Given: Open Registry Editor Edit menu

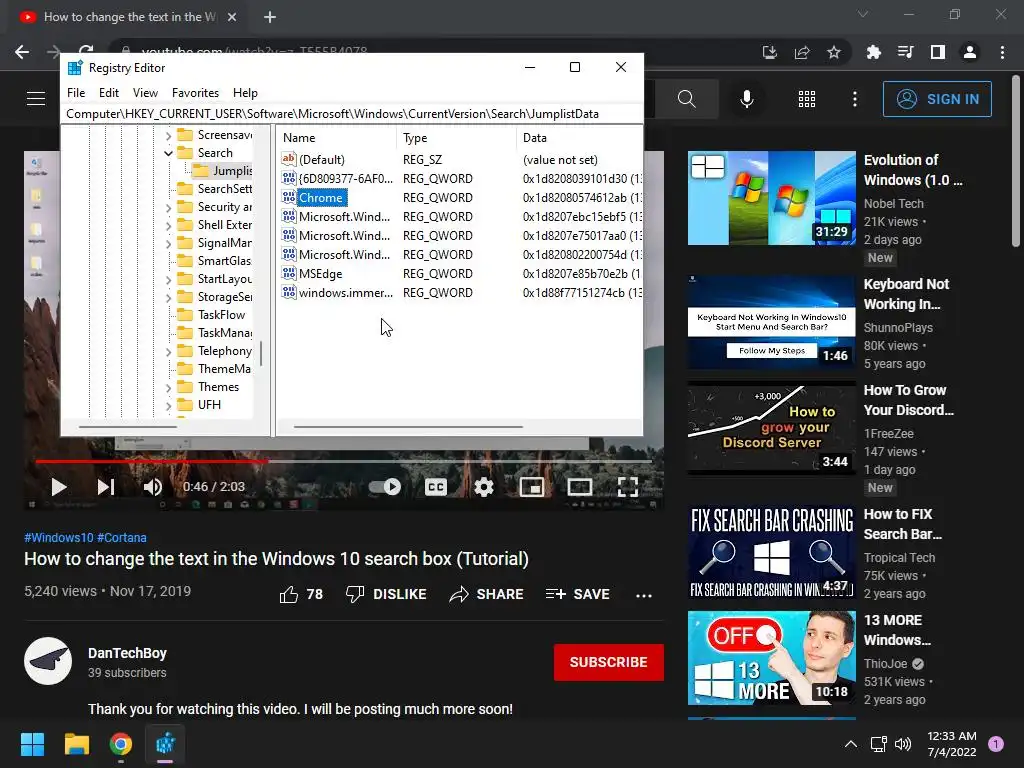Looking at the screenshot, I should [x=108, y=93].
